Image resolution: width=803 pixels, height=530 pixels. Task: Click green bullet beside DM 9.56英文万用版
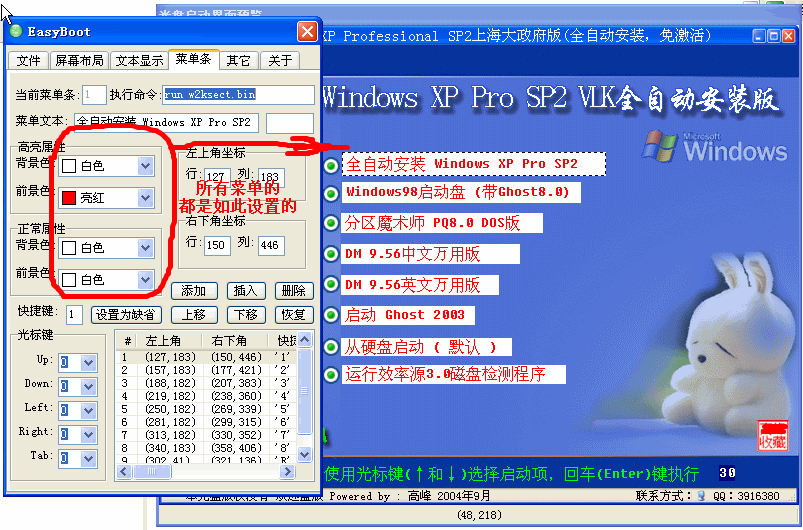(x=331, y=284)
